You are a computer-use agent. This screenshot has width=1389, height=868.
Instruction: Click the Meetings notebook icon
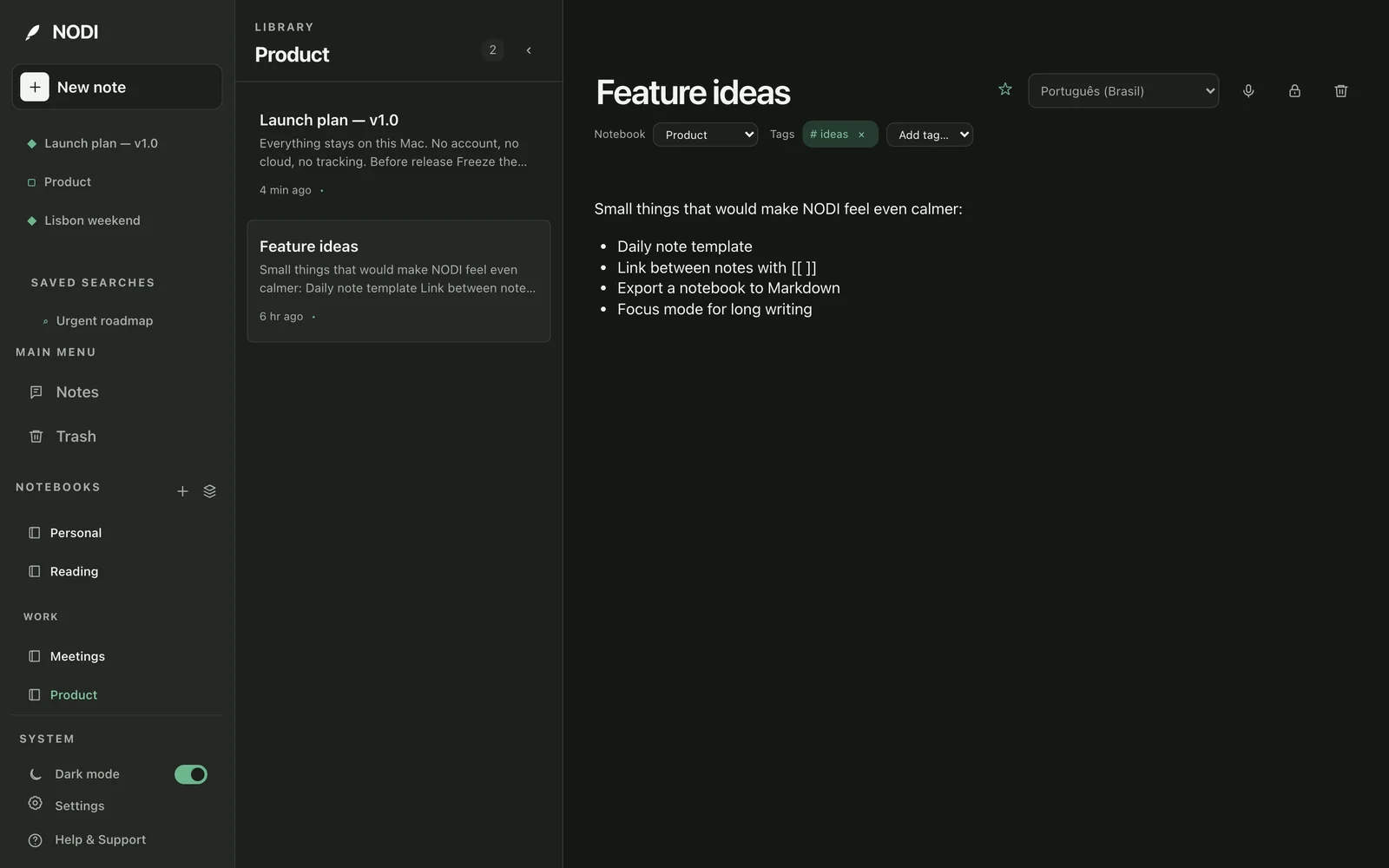pos(35,656)
